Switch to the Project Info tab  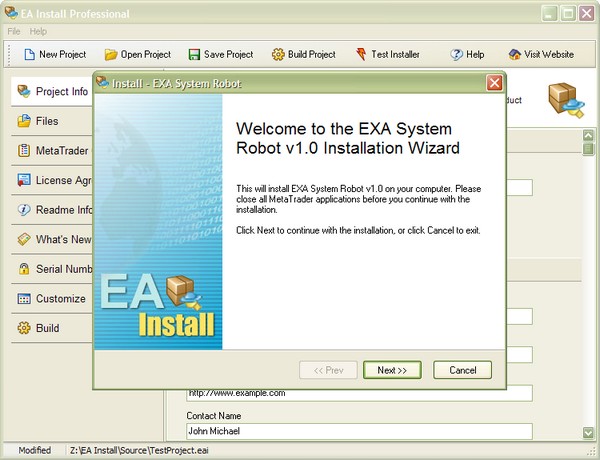52,91
